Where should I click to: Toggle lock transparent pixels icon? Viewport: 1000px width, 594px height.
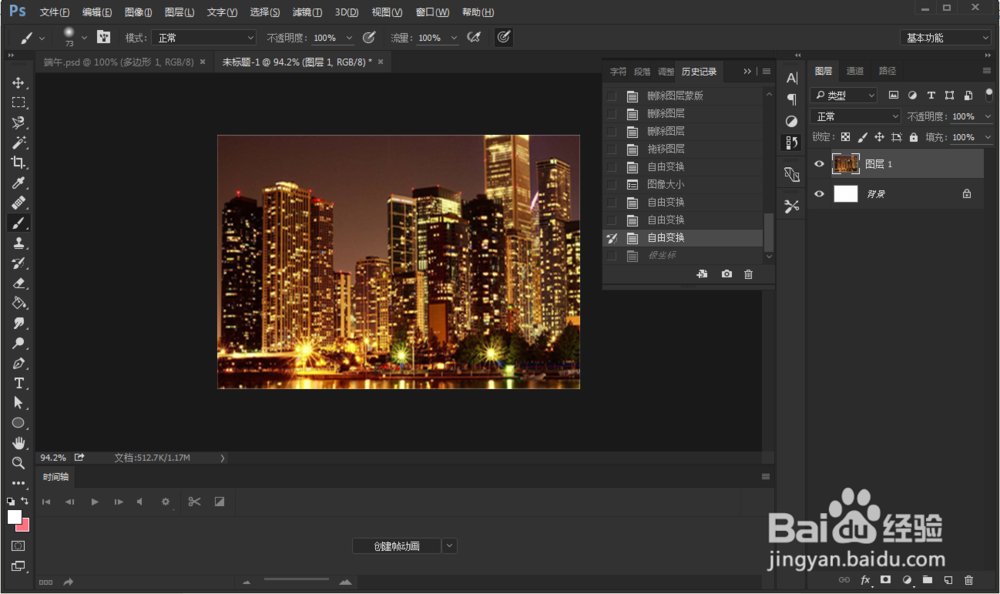[846, 137]
